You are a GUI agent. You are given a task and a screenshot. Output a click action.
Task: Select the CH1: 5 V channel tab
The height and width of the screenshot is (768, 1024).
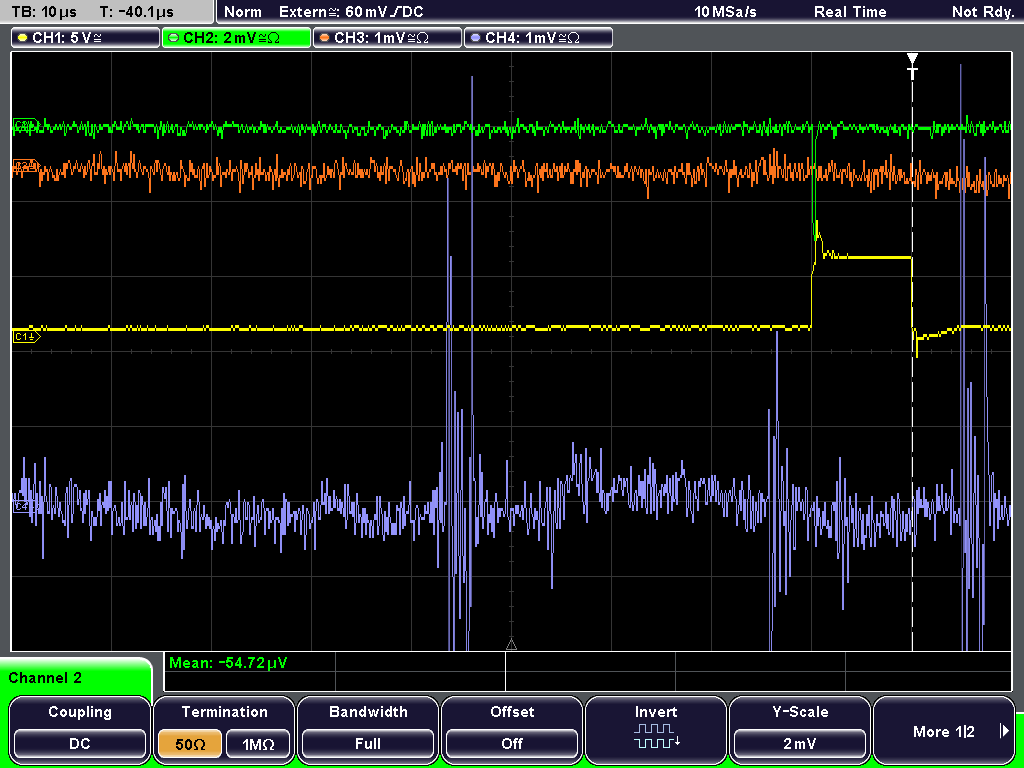click(x=86, y=38)
